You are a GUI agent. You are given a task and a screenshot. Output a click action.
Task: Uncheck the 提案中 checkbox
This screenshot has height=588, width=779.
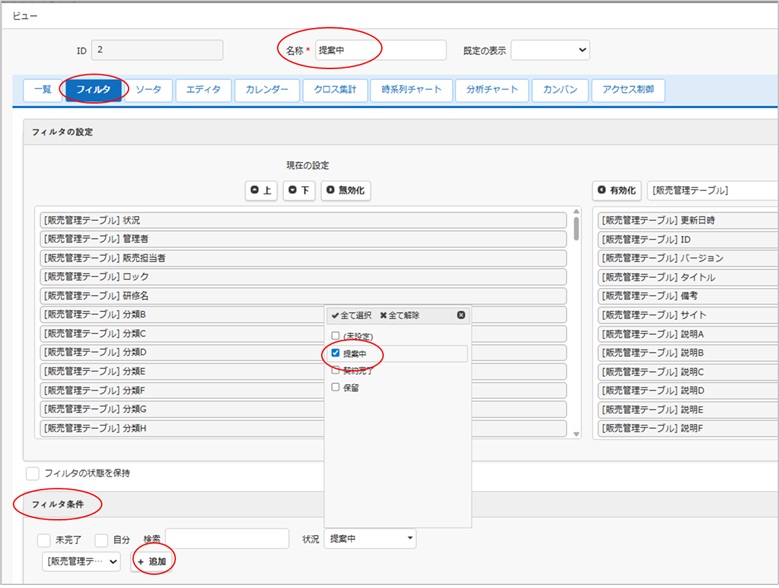tap(336, 353)
